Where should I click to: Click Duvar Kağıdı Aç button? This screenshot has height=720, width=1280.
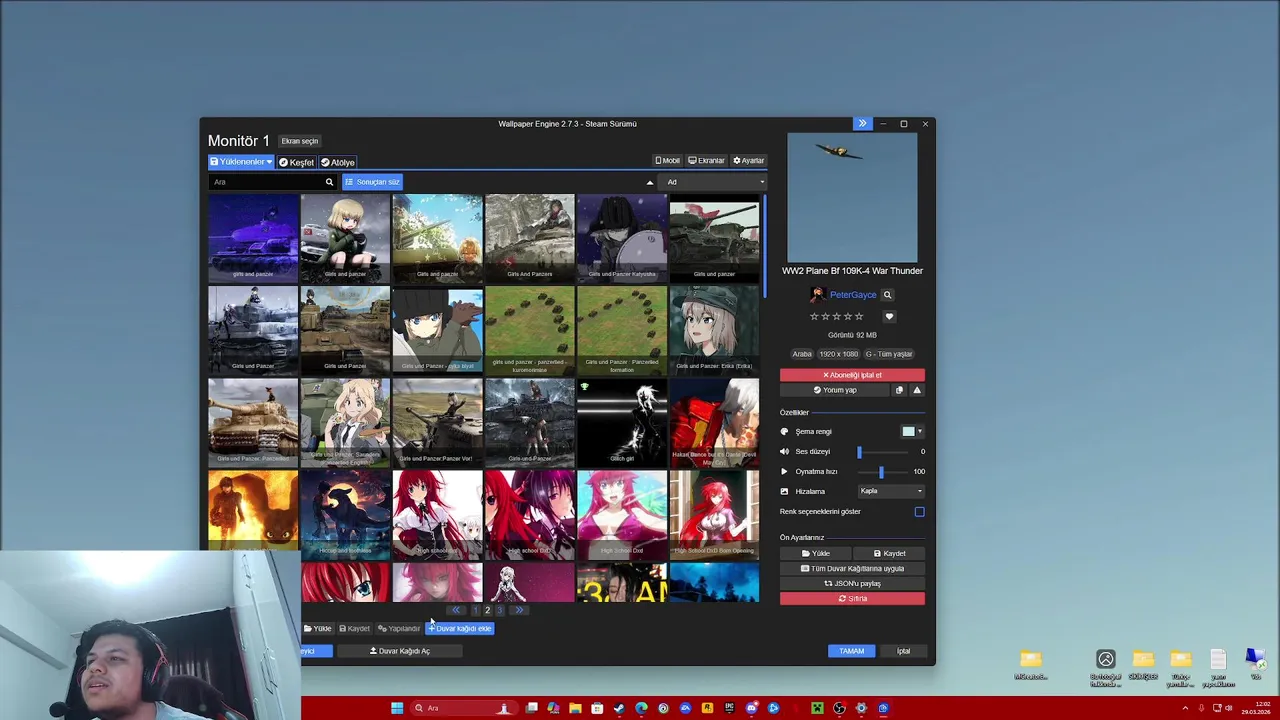click(x=400, y=651)
